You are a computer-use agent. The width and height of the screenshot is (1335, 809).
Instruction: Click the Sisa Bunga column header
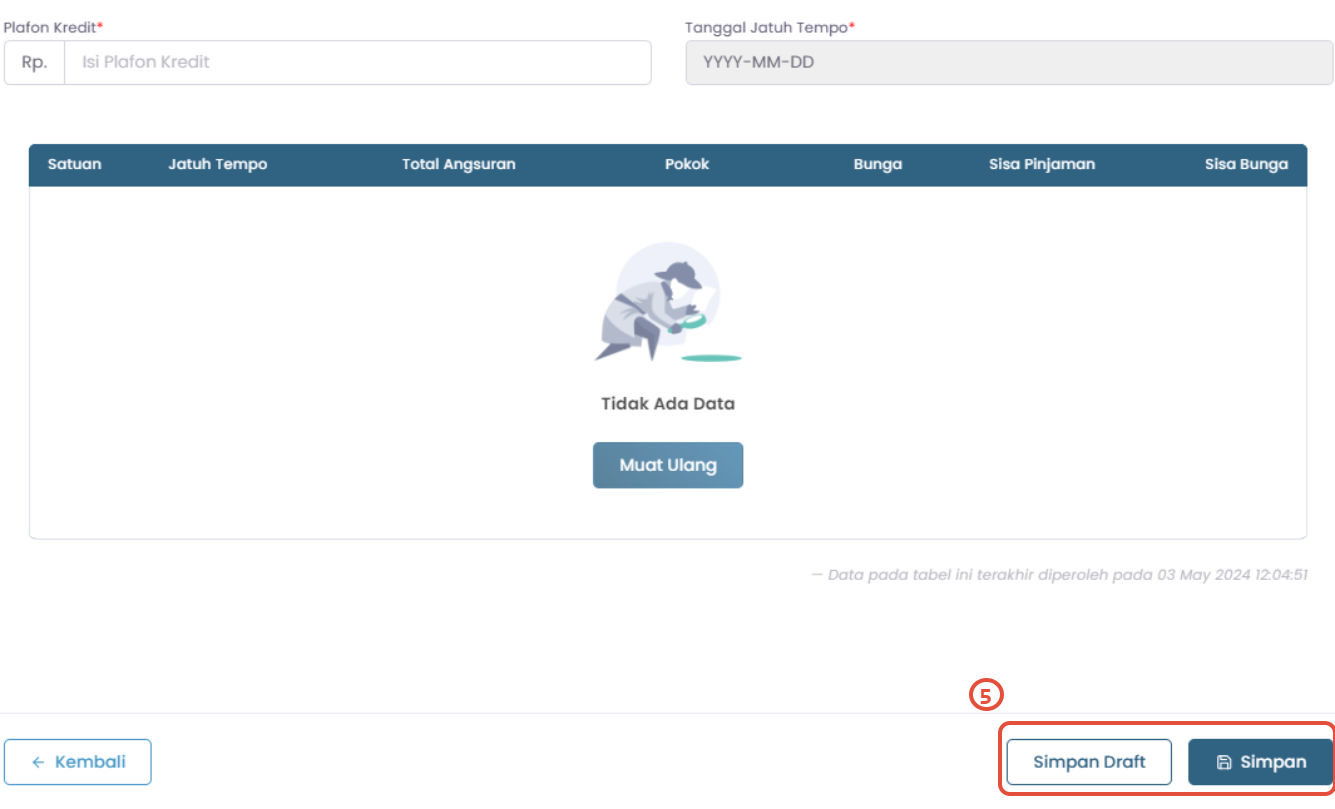pyautogui.click(x=1247, y=164)
